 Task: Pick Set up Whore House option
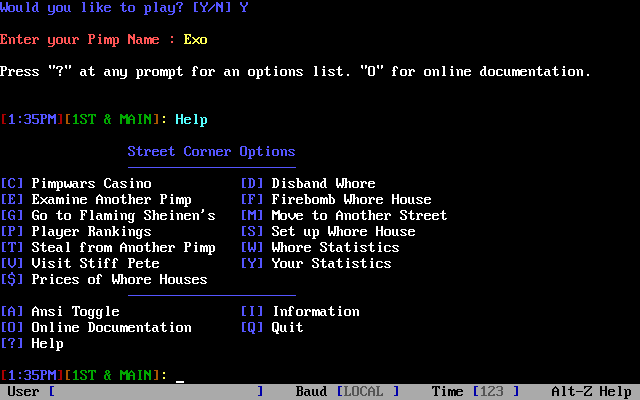pyautogui.click(x=328, y=231)
